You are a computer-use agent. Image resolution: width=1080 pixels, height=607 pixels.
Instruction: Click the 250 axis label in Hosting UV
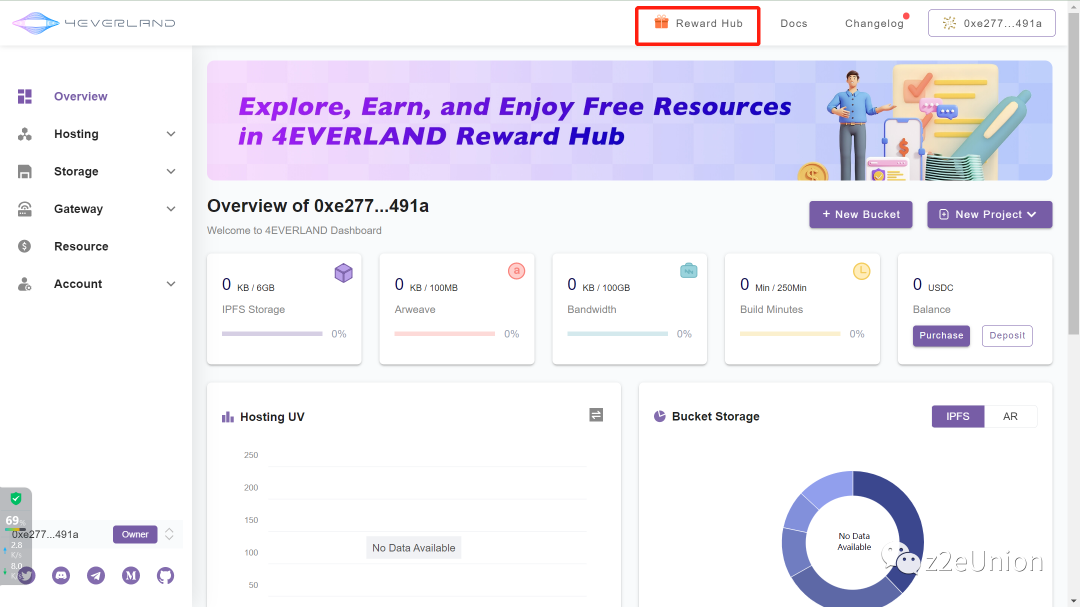251,455
